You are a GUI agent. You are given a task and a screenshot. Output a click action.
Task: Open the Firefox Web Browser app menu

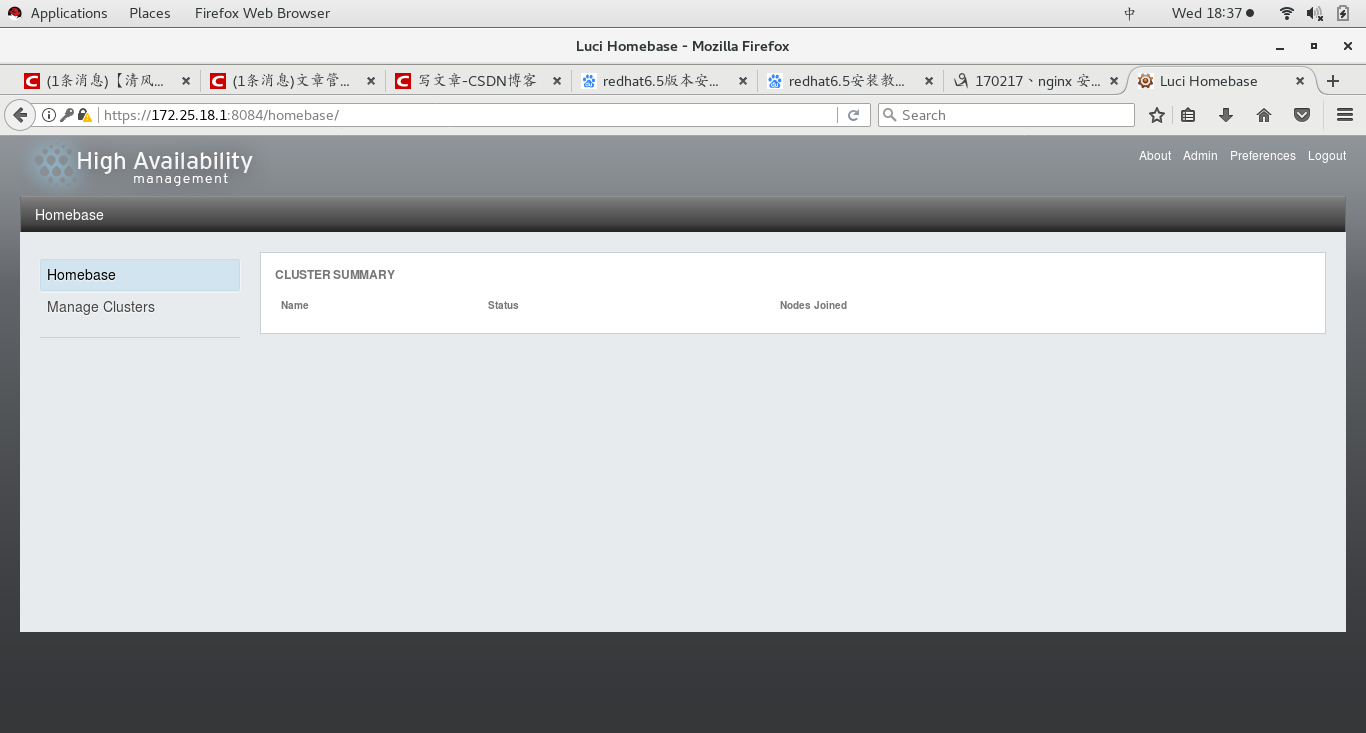click(262, 13)
